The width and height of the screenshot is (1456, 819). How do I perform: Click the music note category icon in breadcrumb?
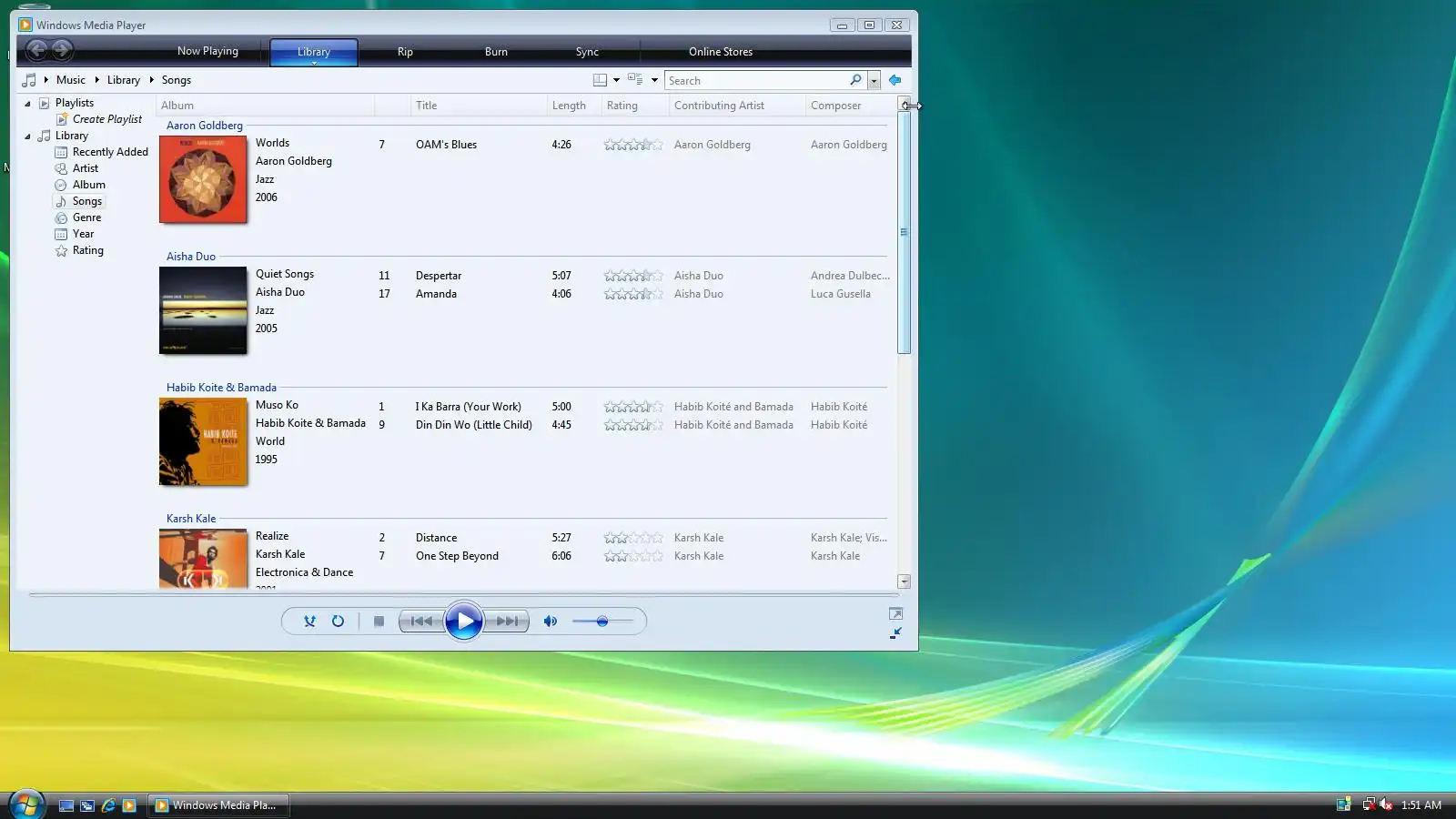29,80
